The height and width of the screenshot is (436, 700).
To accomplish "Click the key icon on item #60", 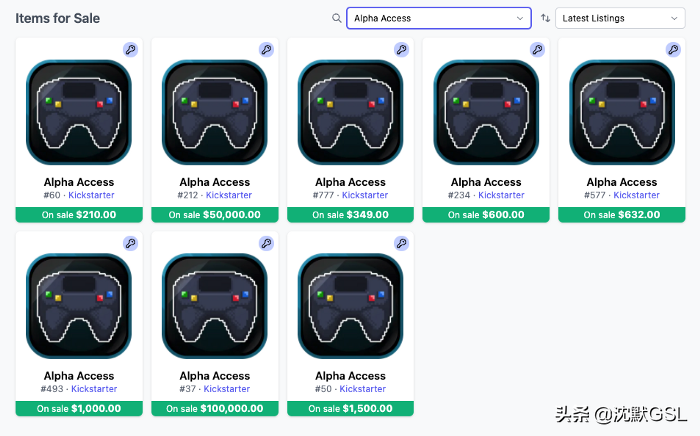I will click(130, 50).
